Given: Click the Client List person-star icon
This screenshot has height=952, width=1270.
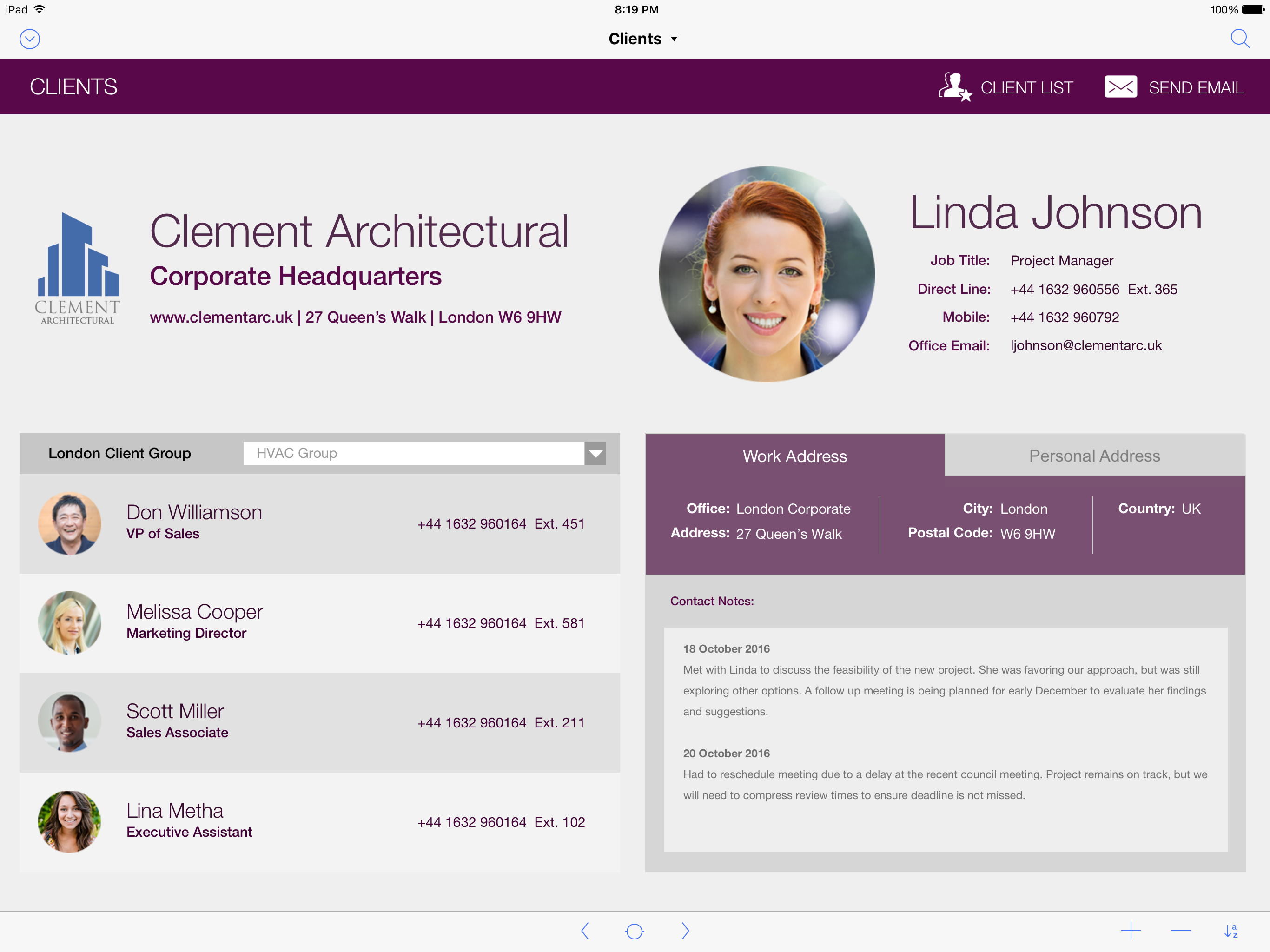Looking at the screenshot, I should pyautogui.click(x=954, y=87).
